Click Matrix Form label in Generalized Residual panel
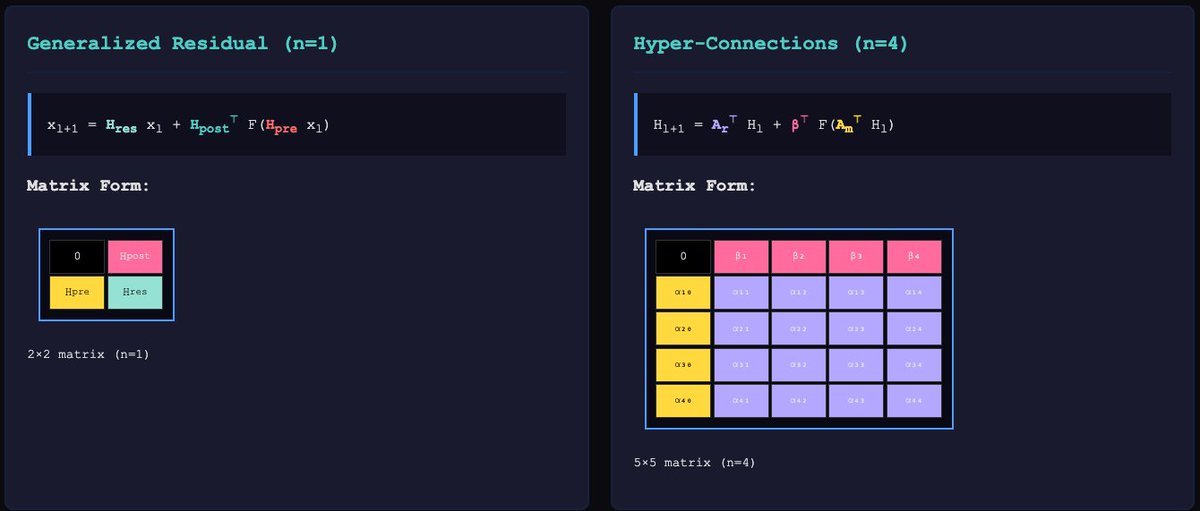 [x=88, y=185]
